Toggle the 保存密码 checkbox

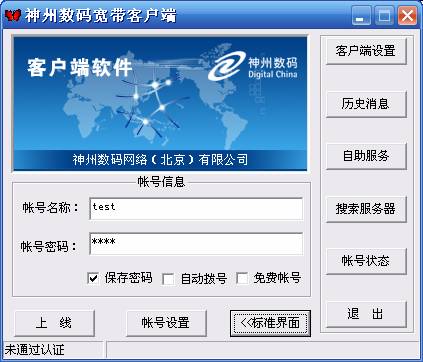[93, 278]
